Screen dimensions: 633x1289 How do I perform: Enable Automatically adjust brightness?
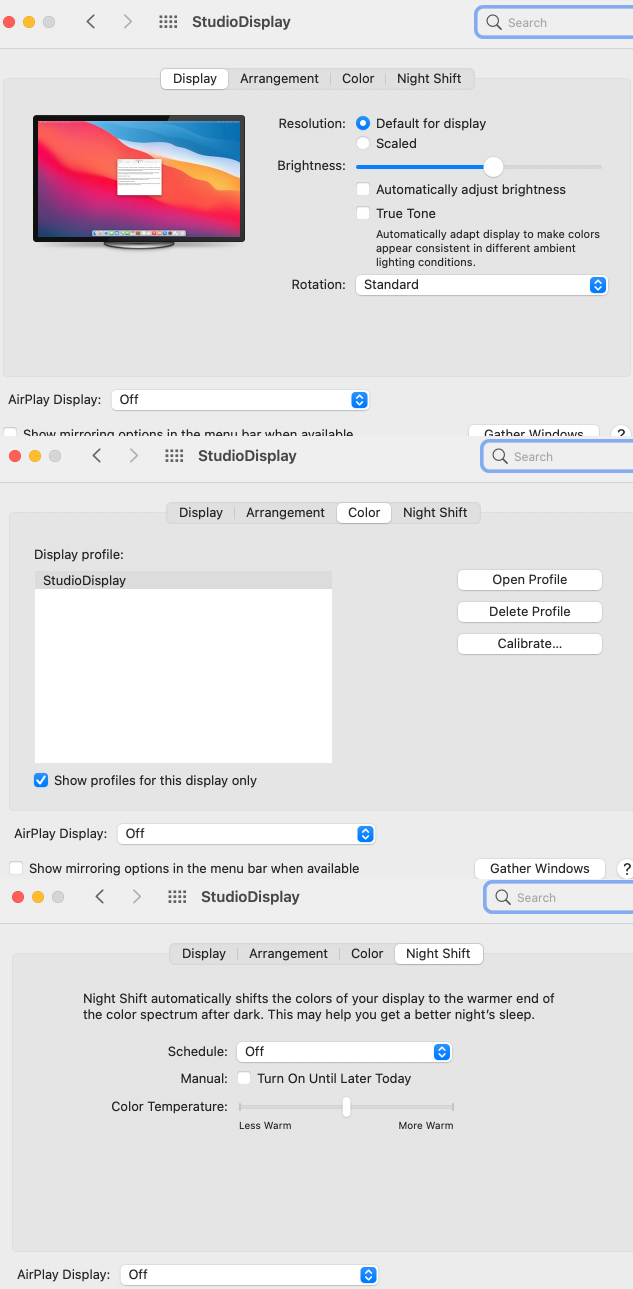coord(364,189)
